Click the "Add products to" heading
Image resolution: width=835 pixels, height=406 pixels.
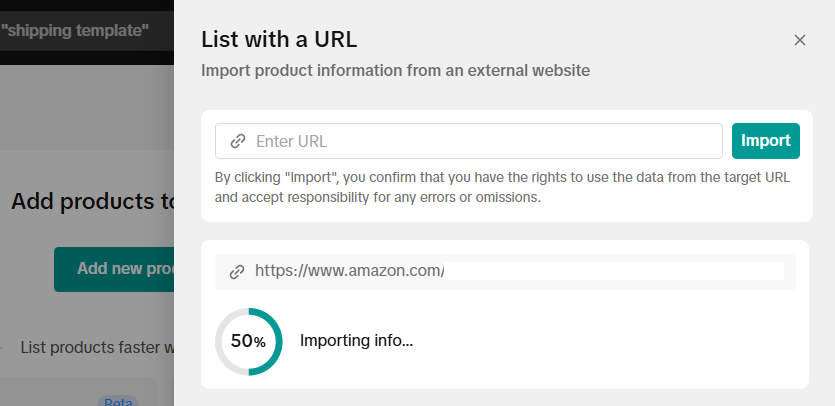pyautogui.click(x=92, y=201)
